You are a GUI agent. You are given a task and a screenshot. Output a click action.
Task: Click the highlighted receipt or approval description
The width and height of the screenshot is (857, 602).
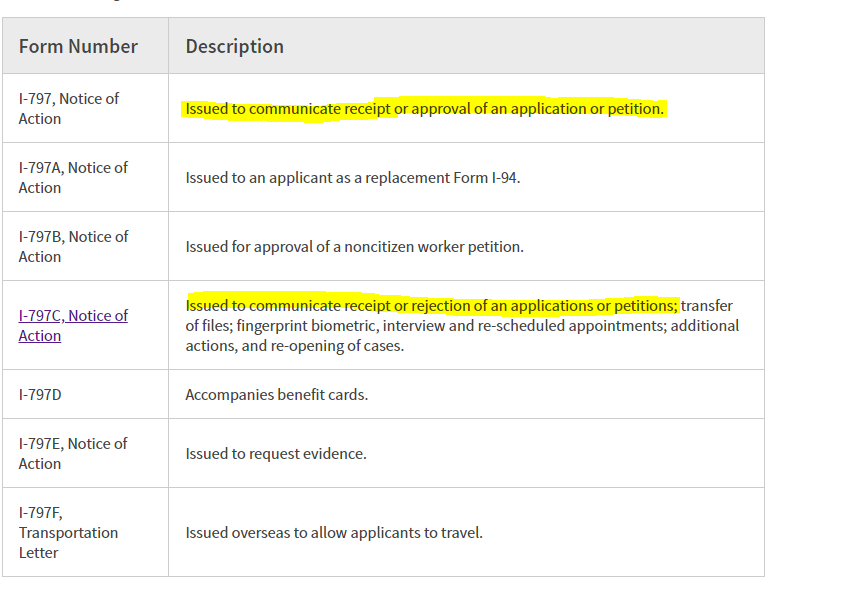click(424, 109)
